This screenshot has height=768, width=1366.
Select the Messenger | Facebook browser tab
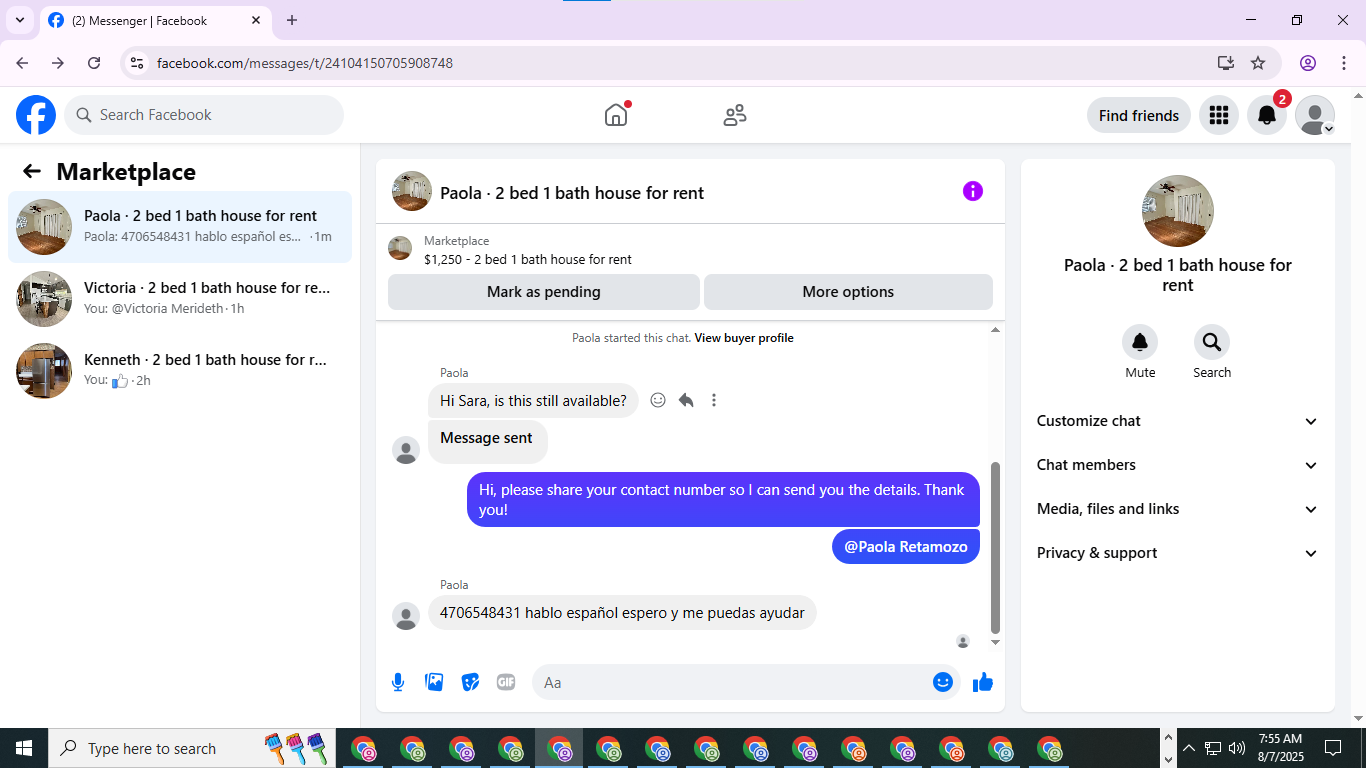[x=156, y=20]
